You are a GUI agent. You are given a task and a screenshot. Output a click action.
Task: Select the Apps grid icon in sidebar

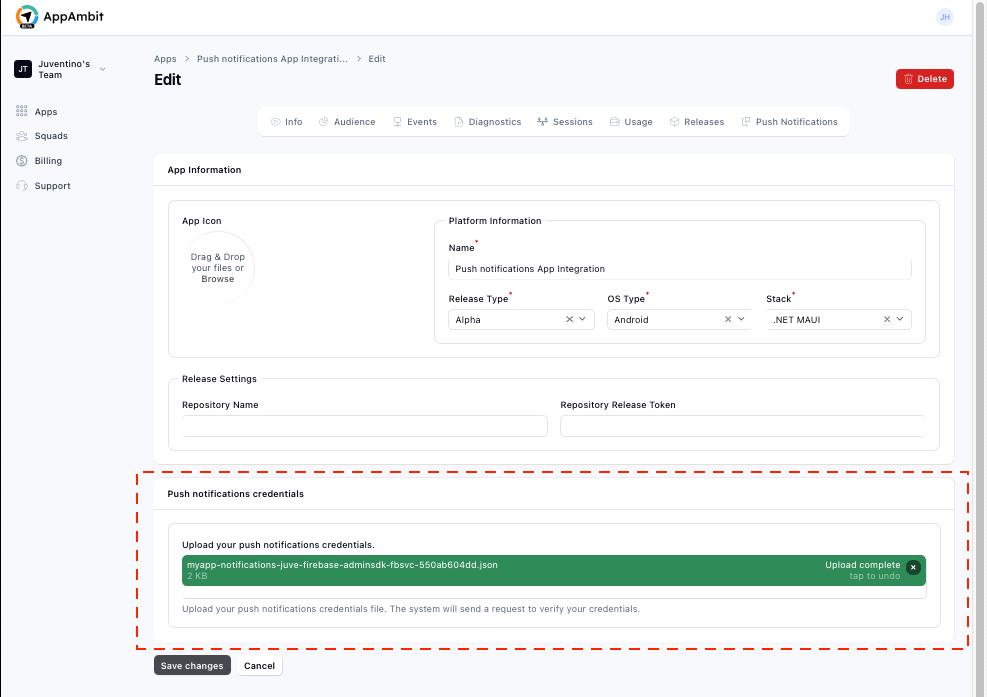coord(21,111)
